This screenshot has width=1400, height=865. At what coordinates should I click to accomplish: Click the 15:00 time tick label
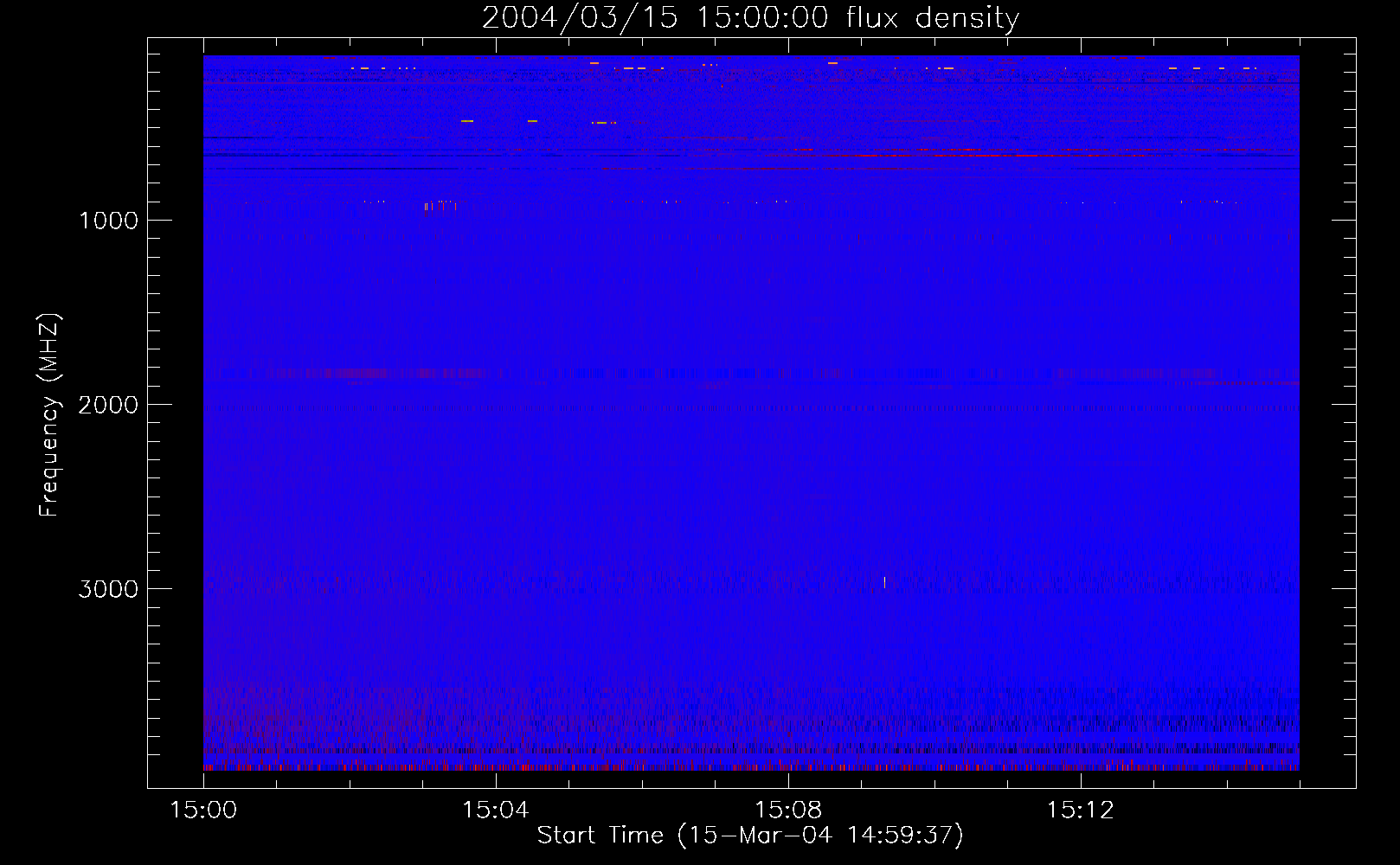click(203, 811)
